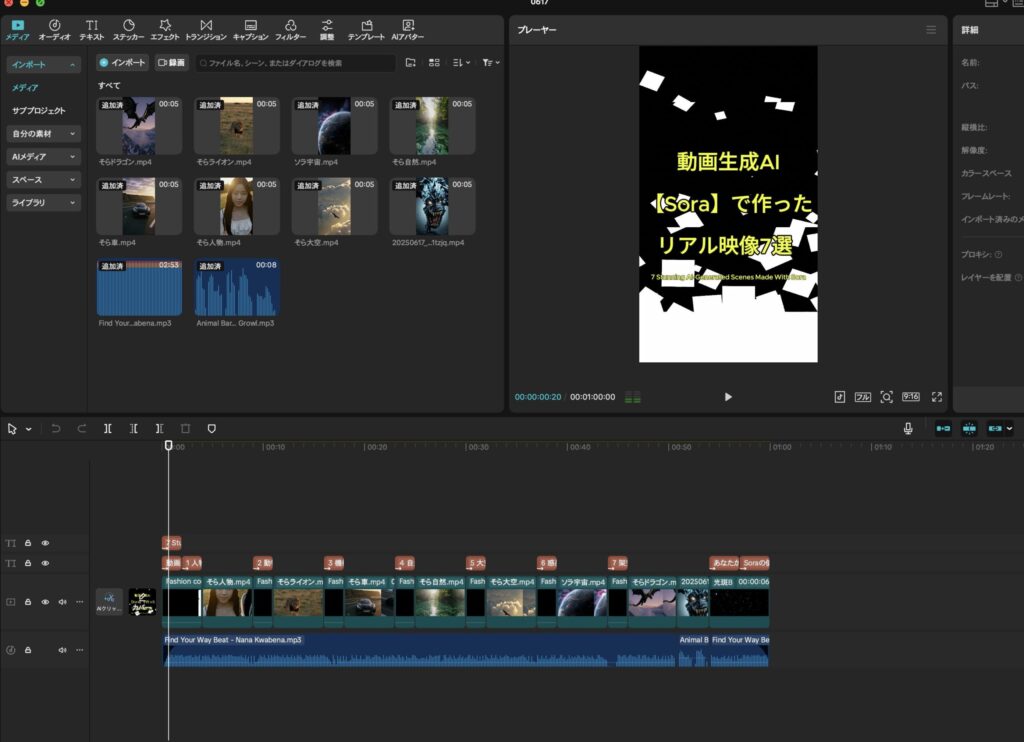Toggle auto snapping in the timeline
Image resolution: width=1024 pixels, height=742 pixels.
(x=969, y=428)
